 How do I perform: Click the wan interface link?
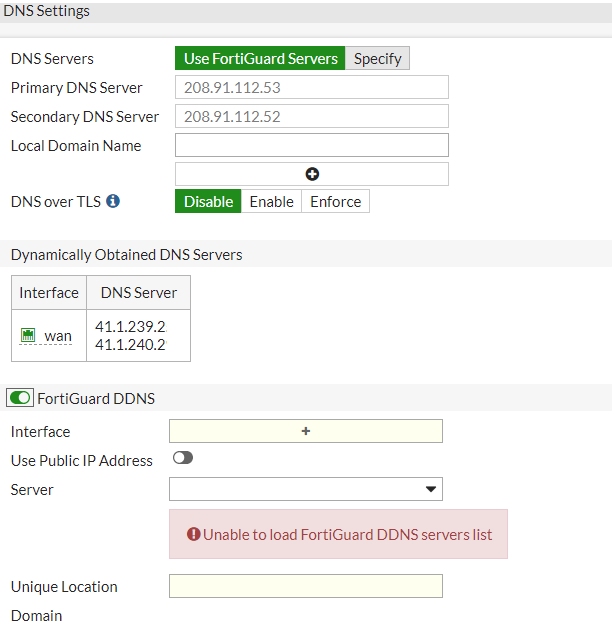58,336
